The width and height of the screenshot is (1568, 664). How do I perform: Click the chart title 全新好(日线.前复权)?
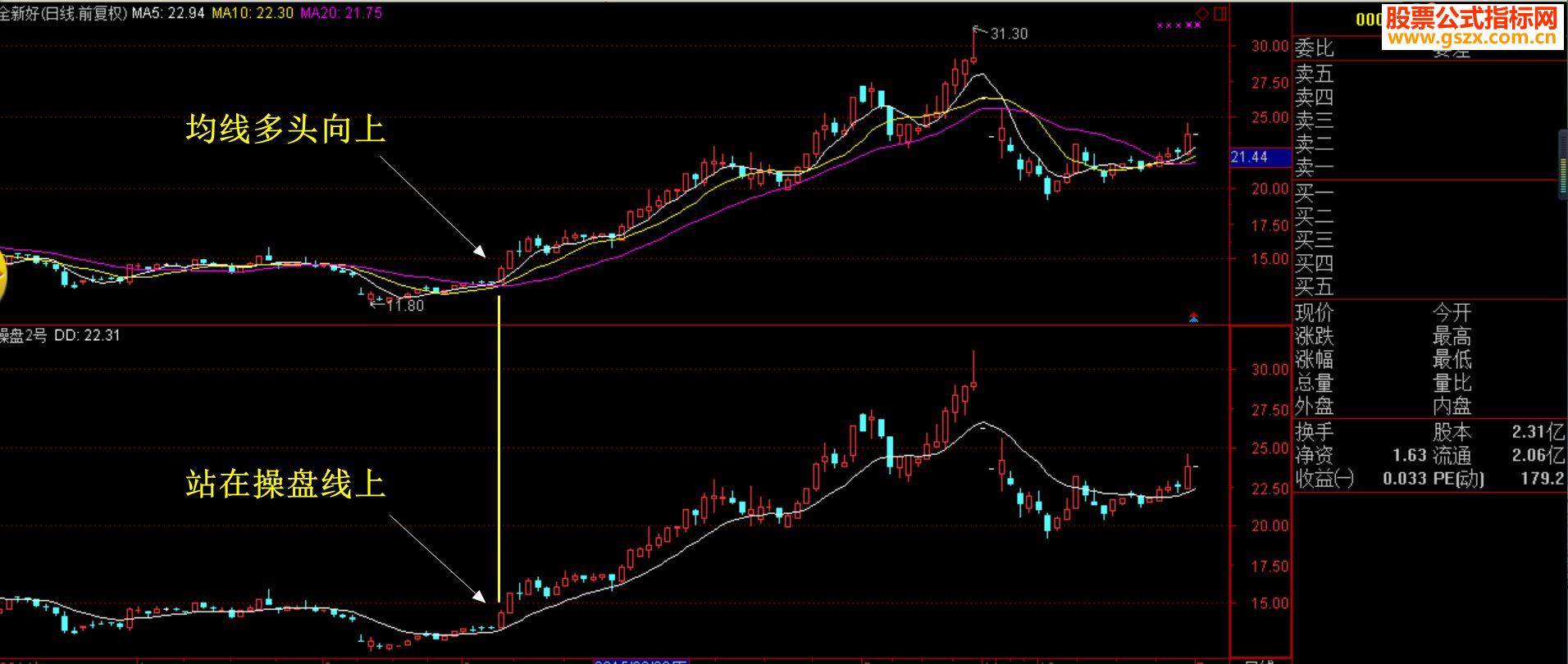point(64,13)
